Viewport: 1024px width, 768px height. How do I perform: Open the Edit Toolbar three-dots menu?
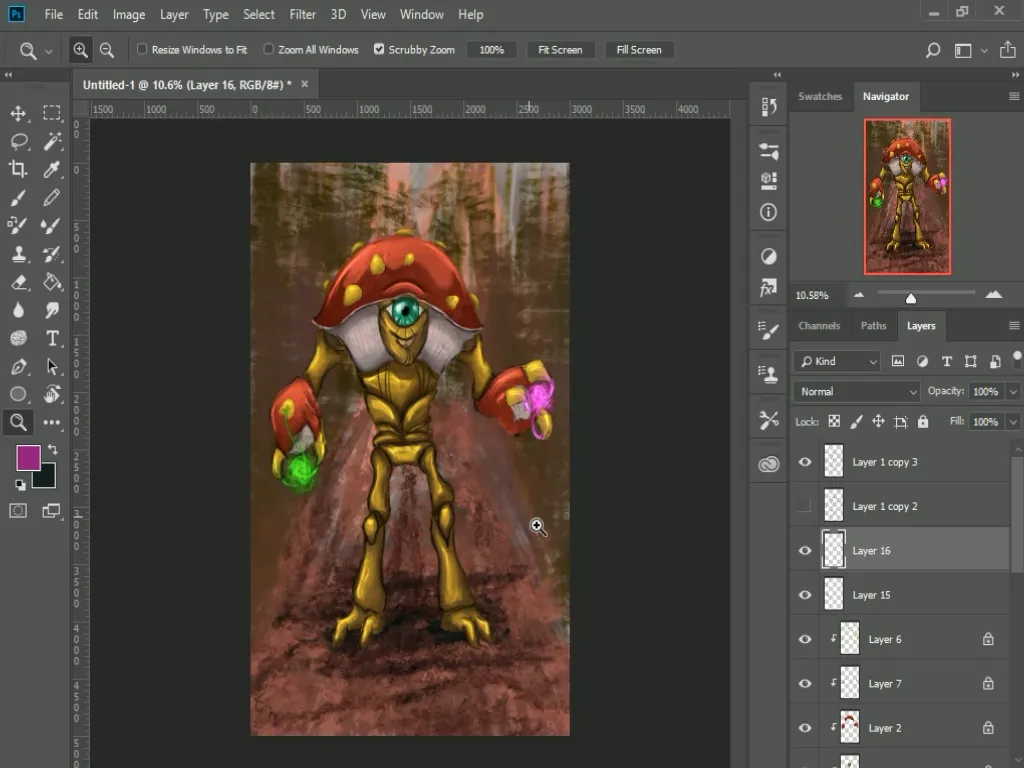pos(52,423)
